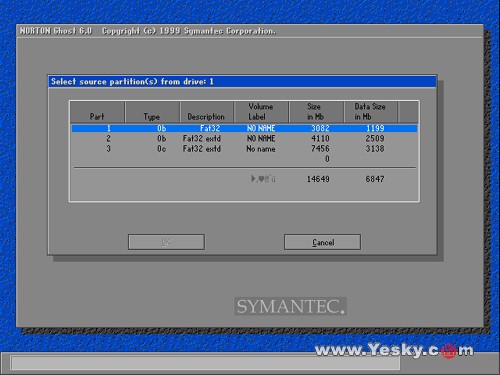Click the 7456 size value in row 3
Viewport: 500px width, 375px height.
point(320,149)
